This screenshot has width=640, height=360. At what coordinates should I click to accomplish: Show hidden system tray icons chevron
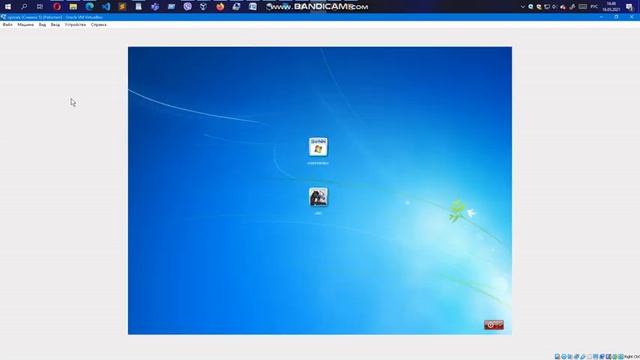point(522,7)
